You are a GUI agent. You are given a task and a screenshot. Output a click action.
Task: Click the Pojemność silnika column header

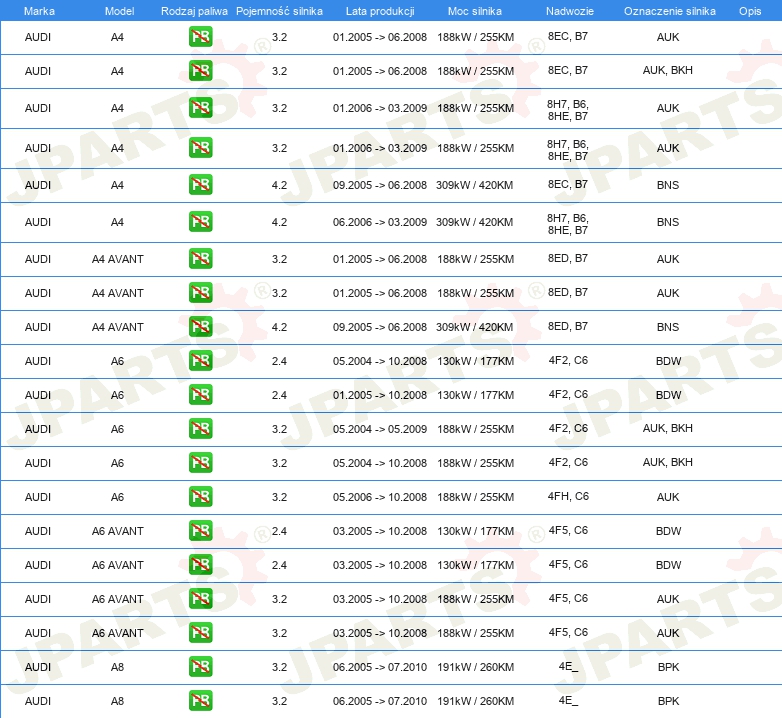coord(279,11)
